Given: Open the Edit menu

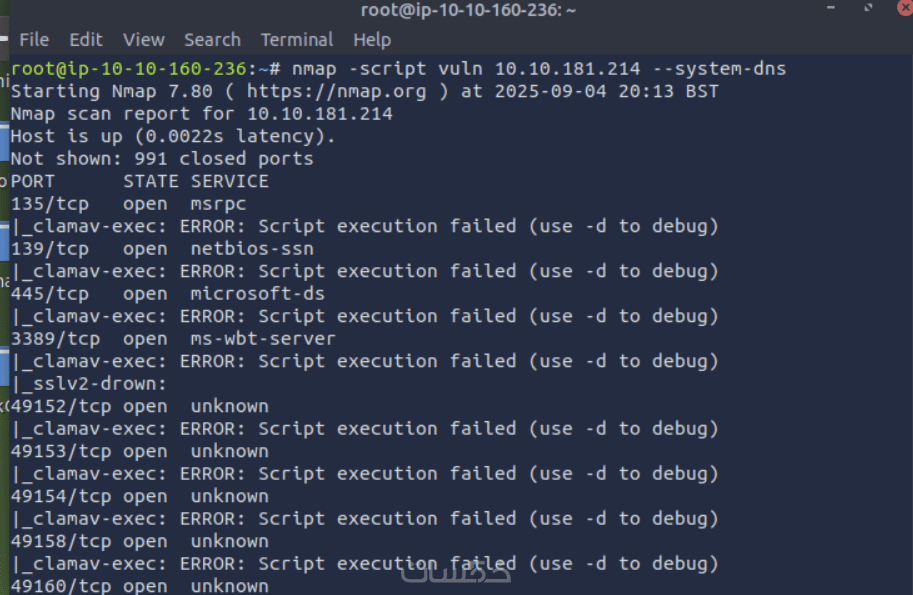Looking at the screenshot, I should click(86, 40).
